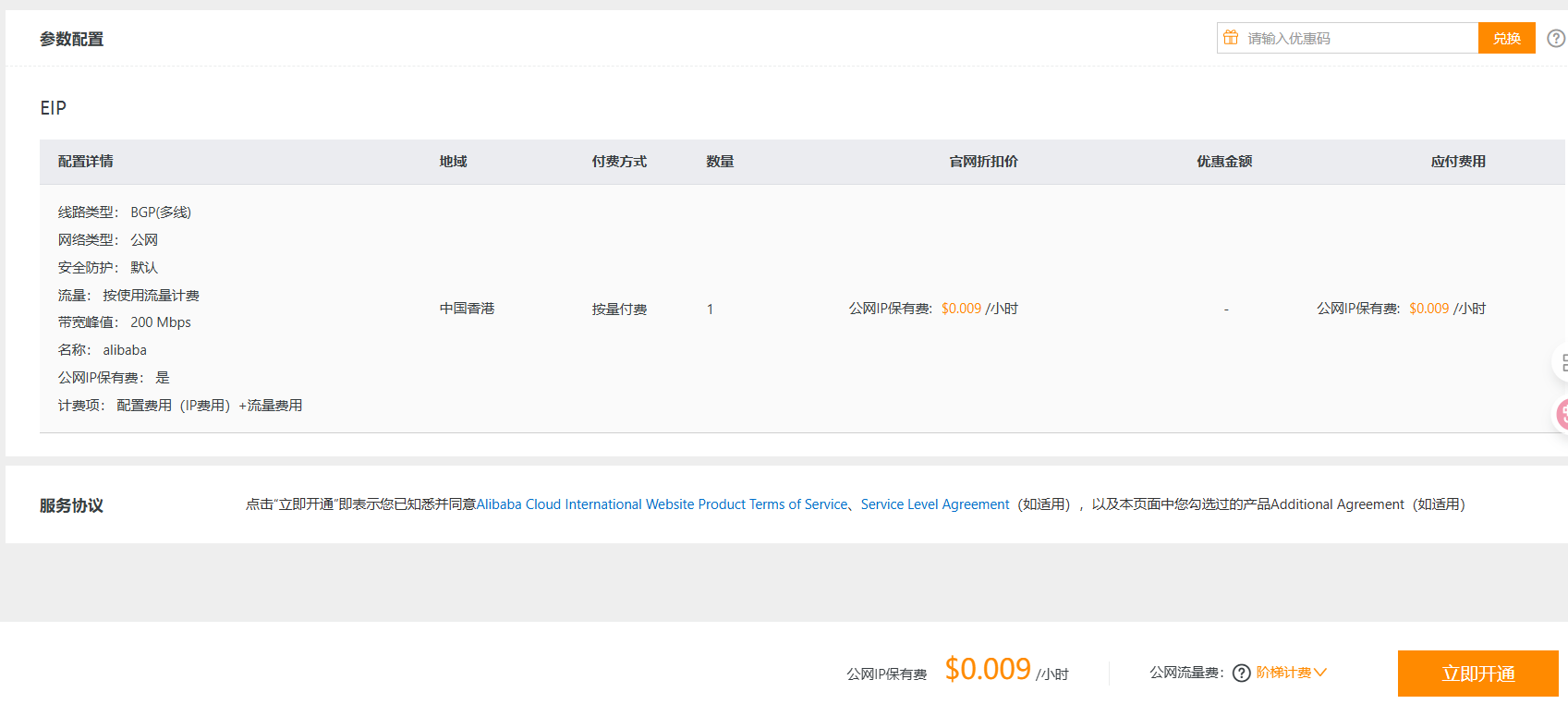Viewport: 1568px width, 704px height.
Task: Click the 200 Mbps bandwidth value
Action: (161, 322)
